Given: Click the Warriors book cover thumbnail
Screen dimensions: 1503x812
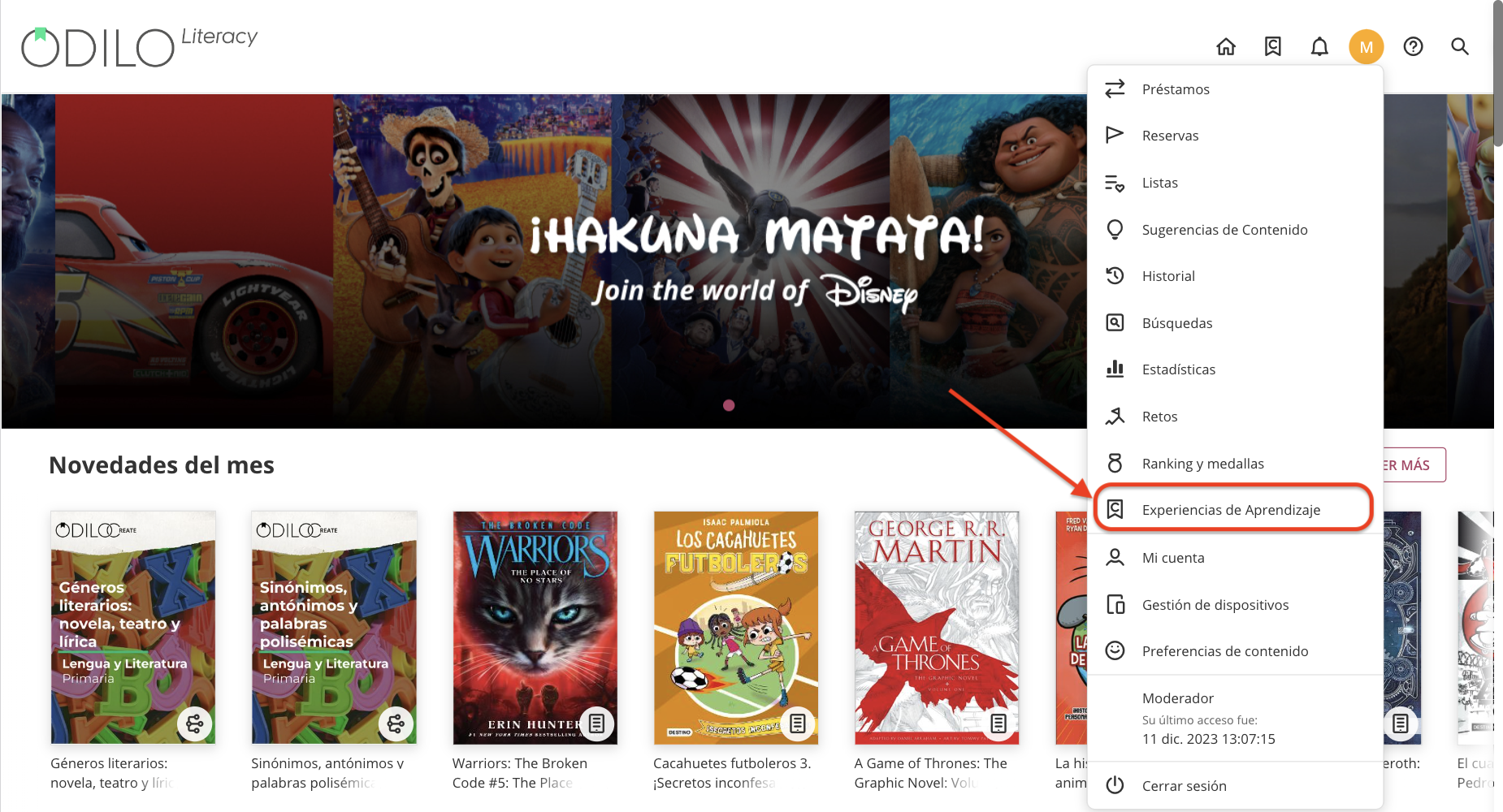Looking at the screenshot, I should pyautogui.click(x=535, y=628).
